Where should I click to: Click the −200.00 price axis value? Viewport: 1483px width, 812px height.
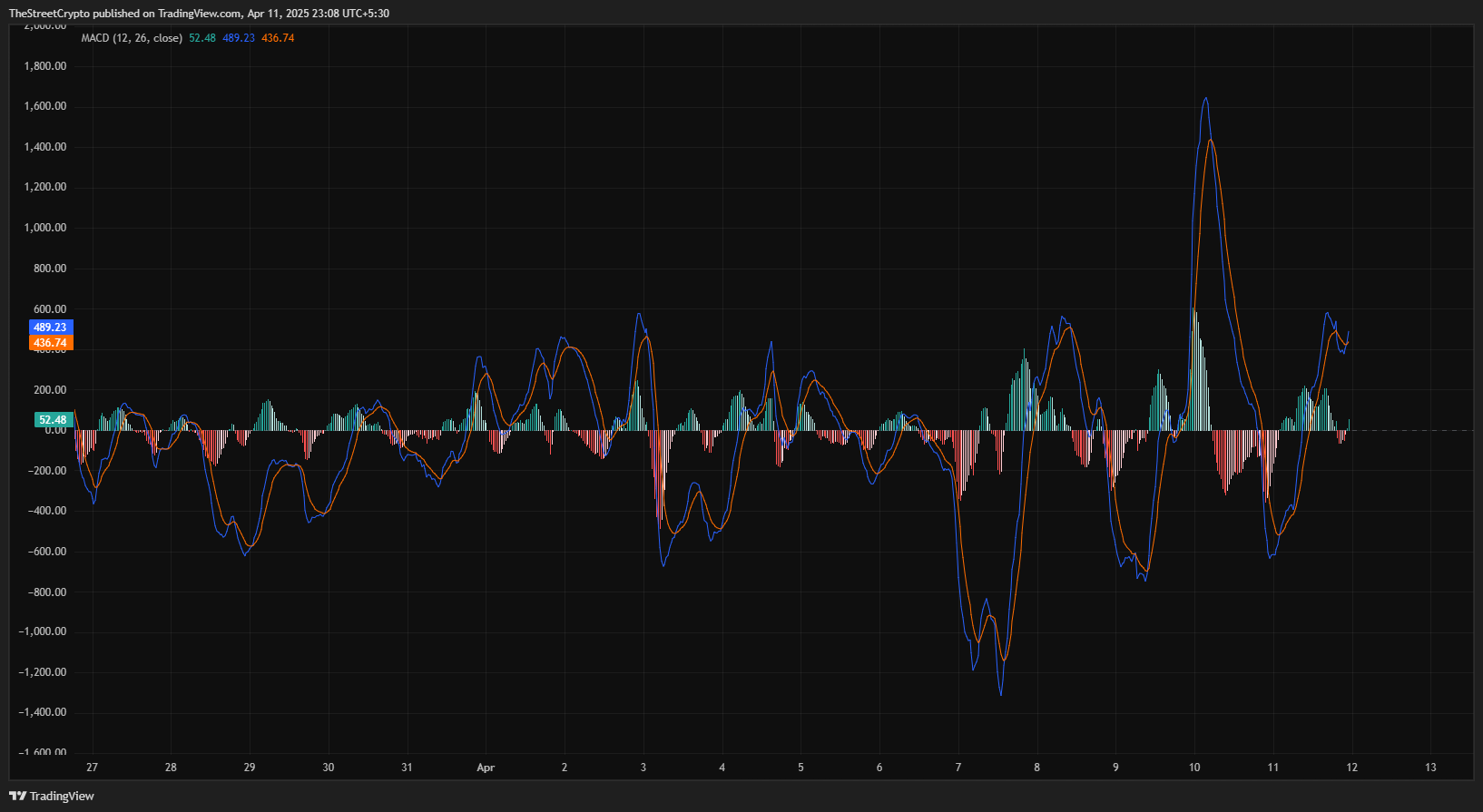(x=46, y=471)
